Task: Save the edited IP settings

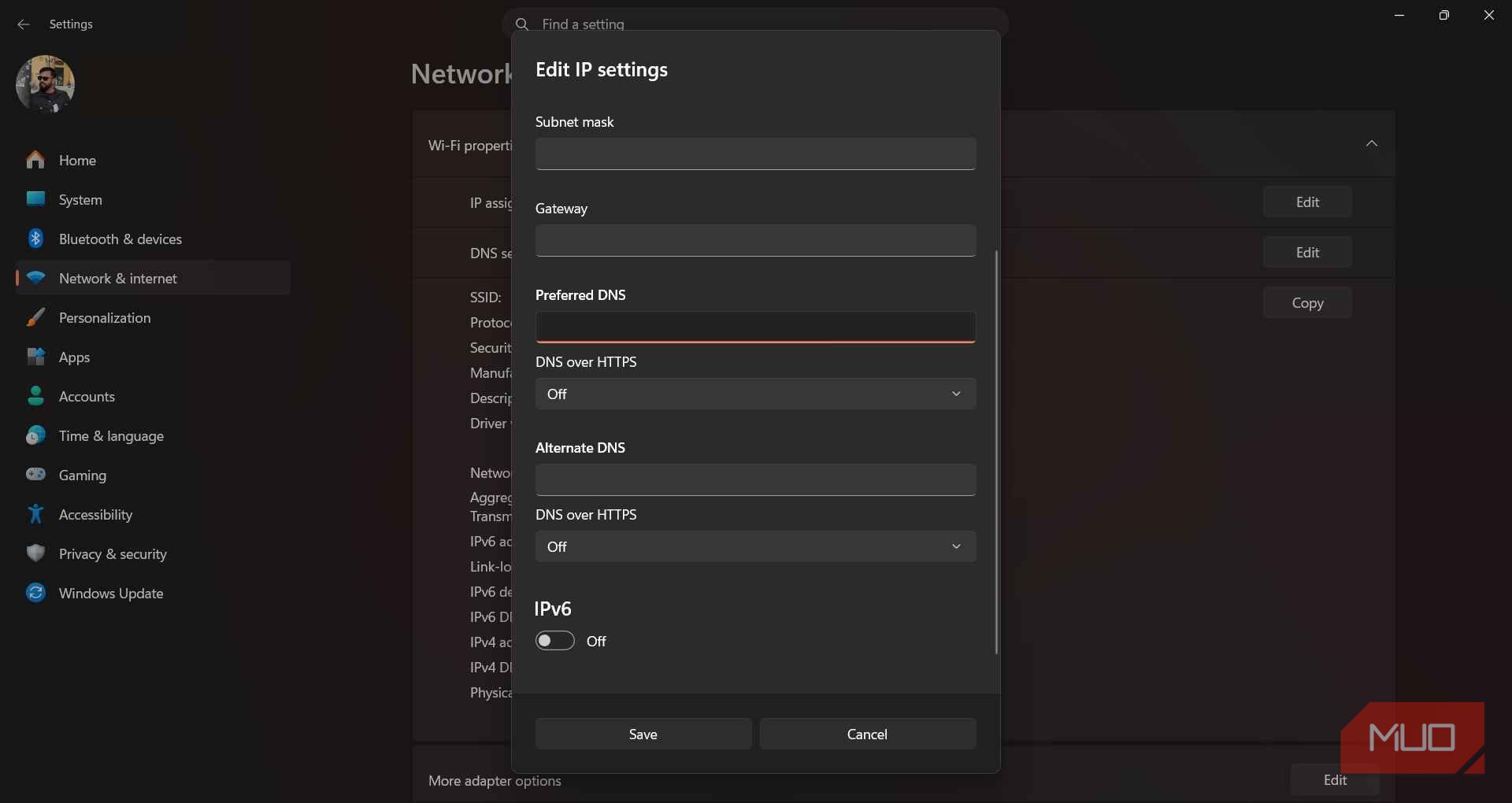Action: coord(643,734)
